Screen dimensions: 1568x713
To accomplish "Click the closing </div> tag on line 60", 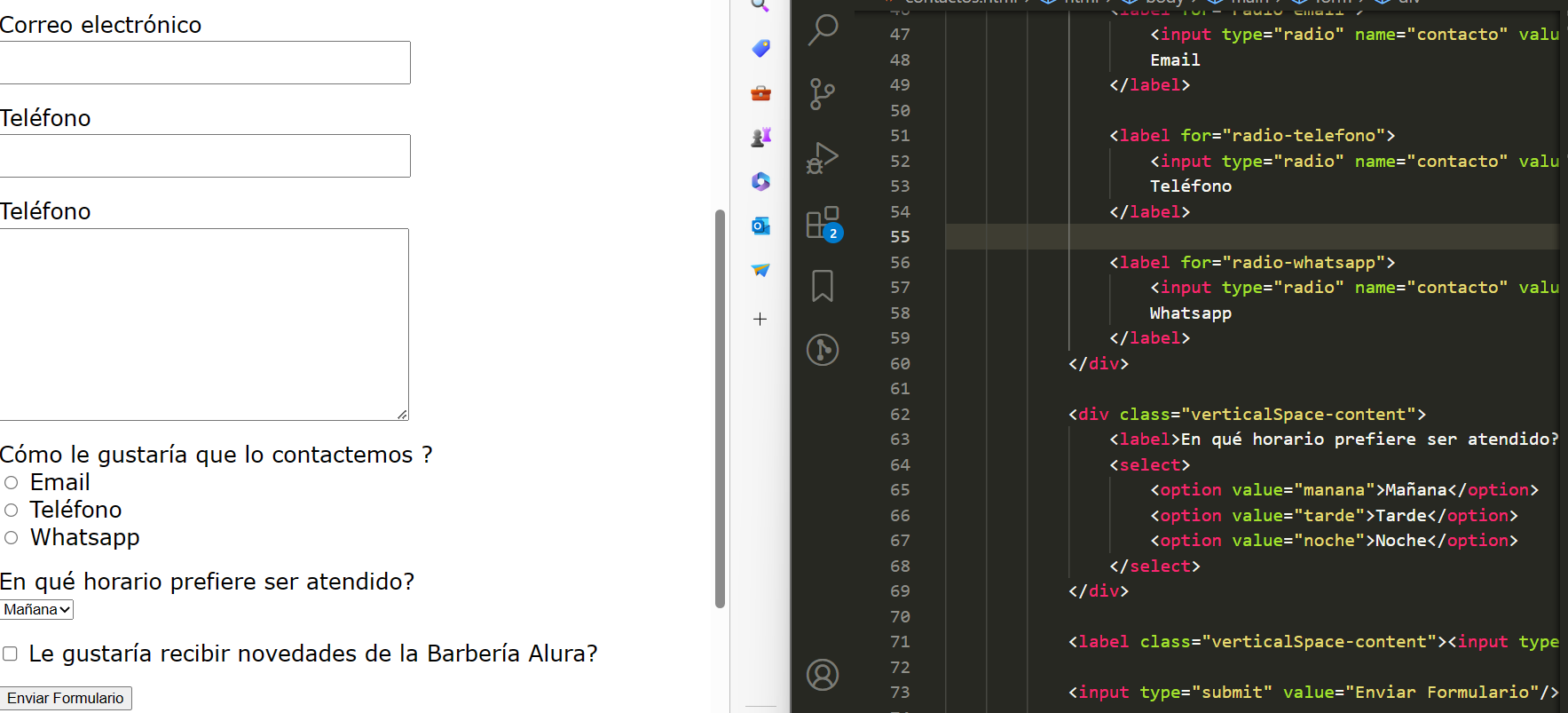I will (1099, 364).
